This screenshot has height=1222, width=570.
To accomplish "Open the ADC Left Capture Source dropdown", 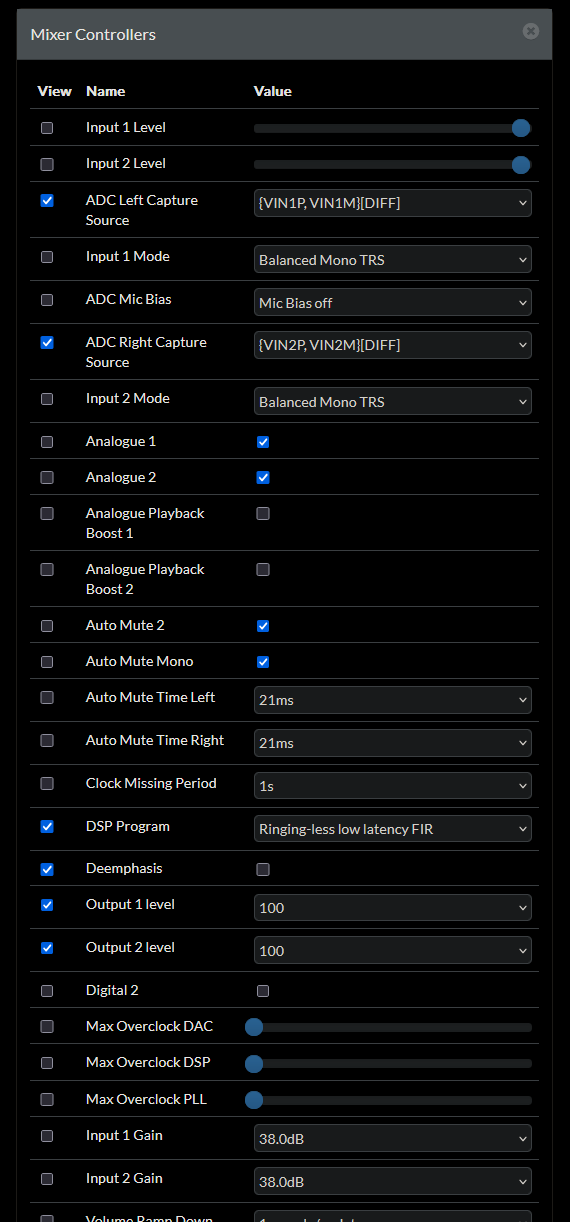I will pos(393,203).
